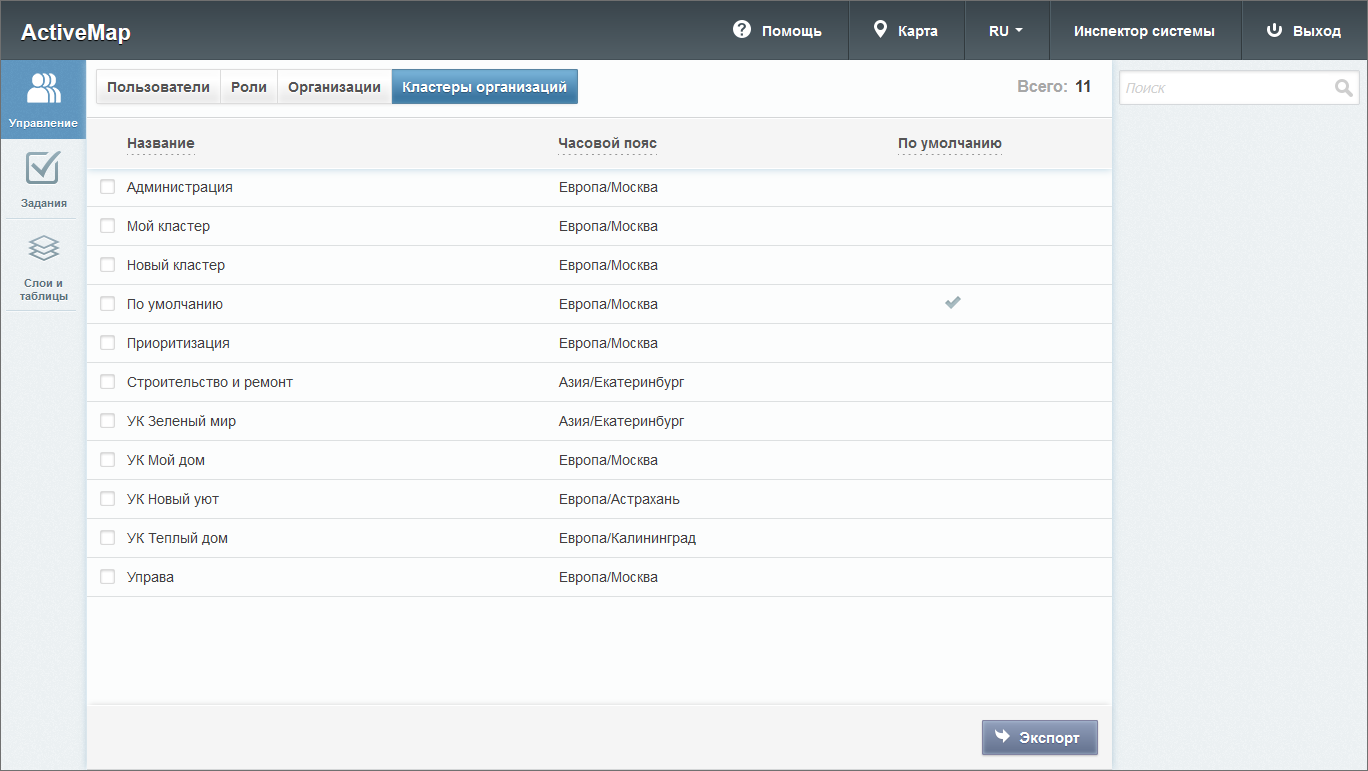Switch to the Организации tab
Screen dimensions: 1368x771
tap(334, 87)
